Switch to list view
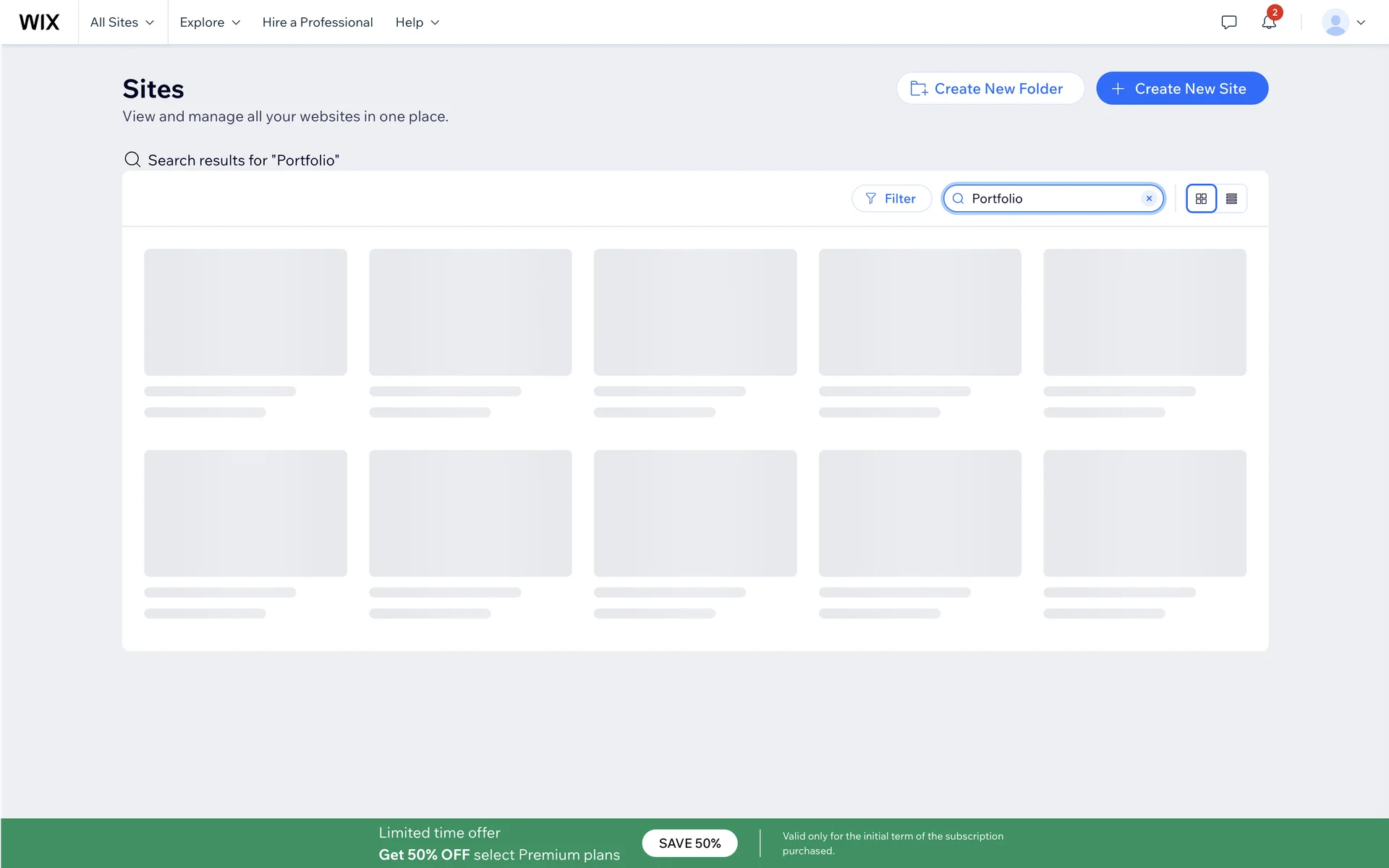The height and width of the screenshot is (868, 1389). (1231, 199)
